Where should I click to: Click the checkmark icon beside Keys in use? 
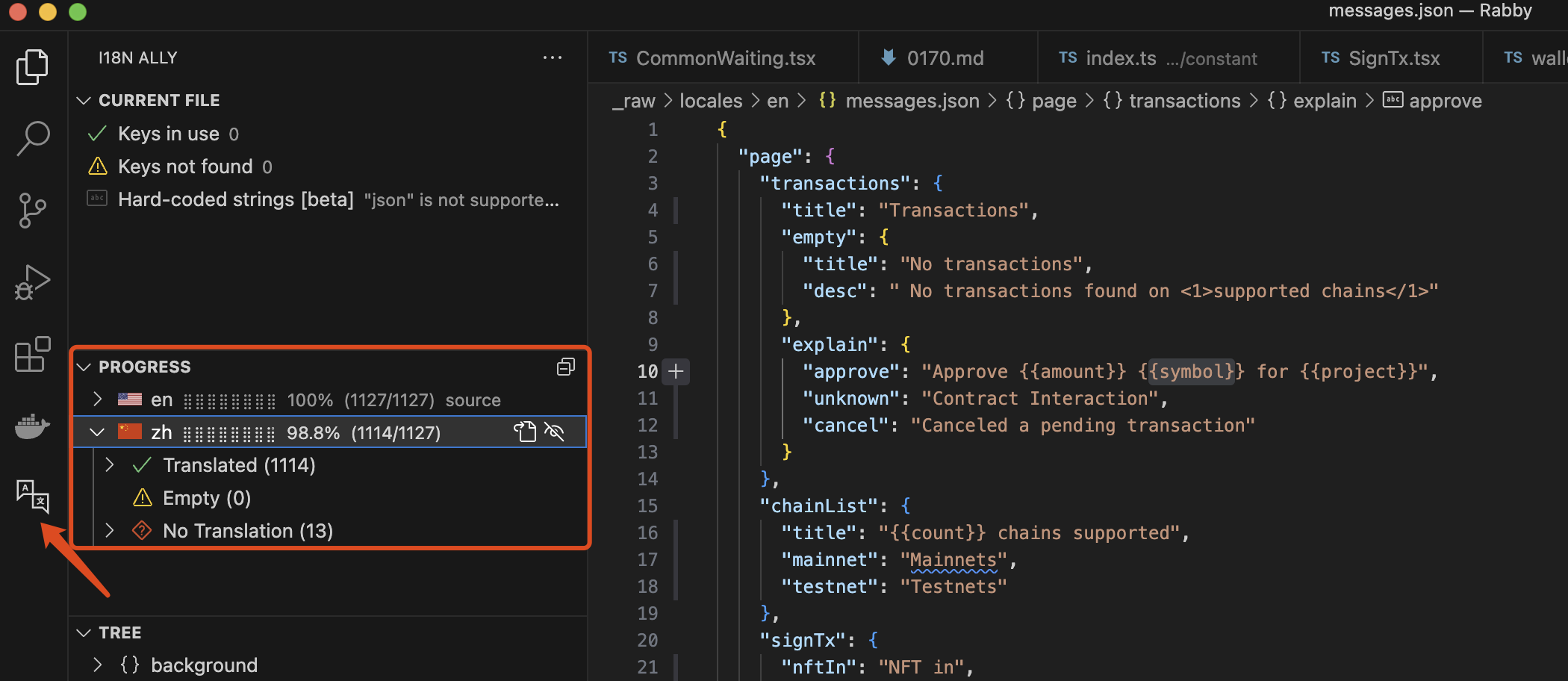coord(97,134)
